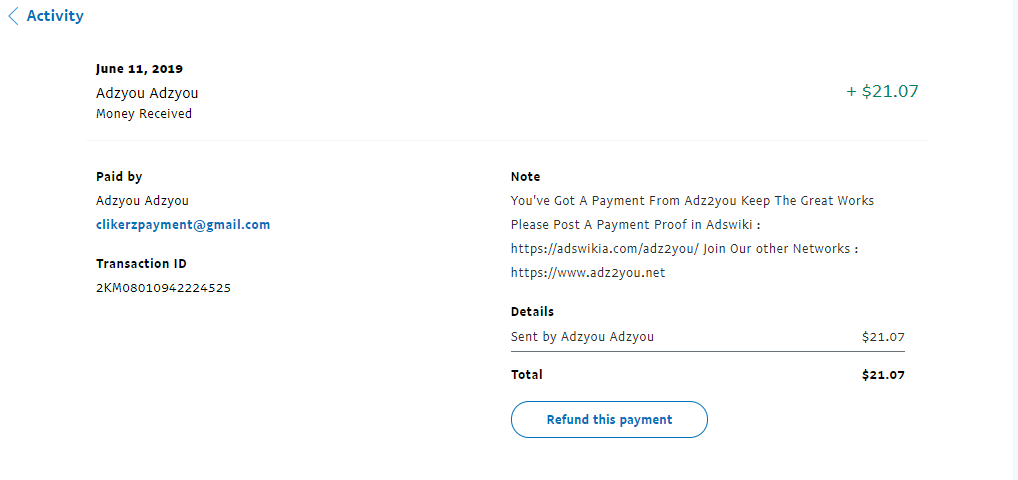
Task: Select the Adzyou Adzyou transaction title
Action: click(x=147, y=93)
